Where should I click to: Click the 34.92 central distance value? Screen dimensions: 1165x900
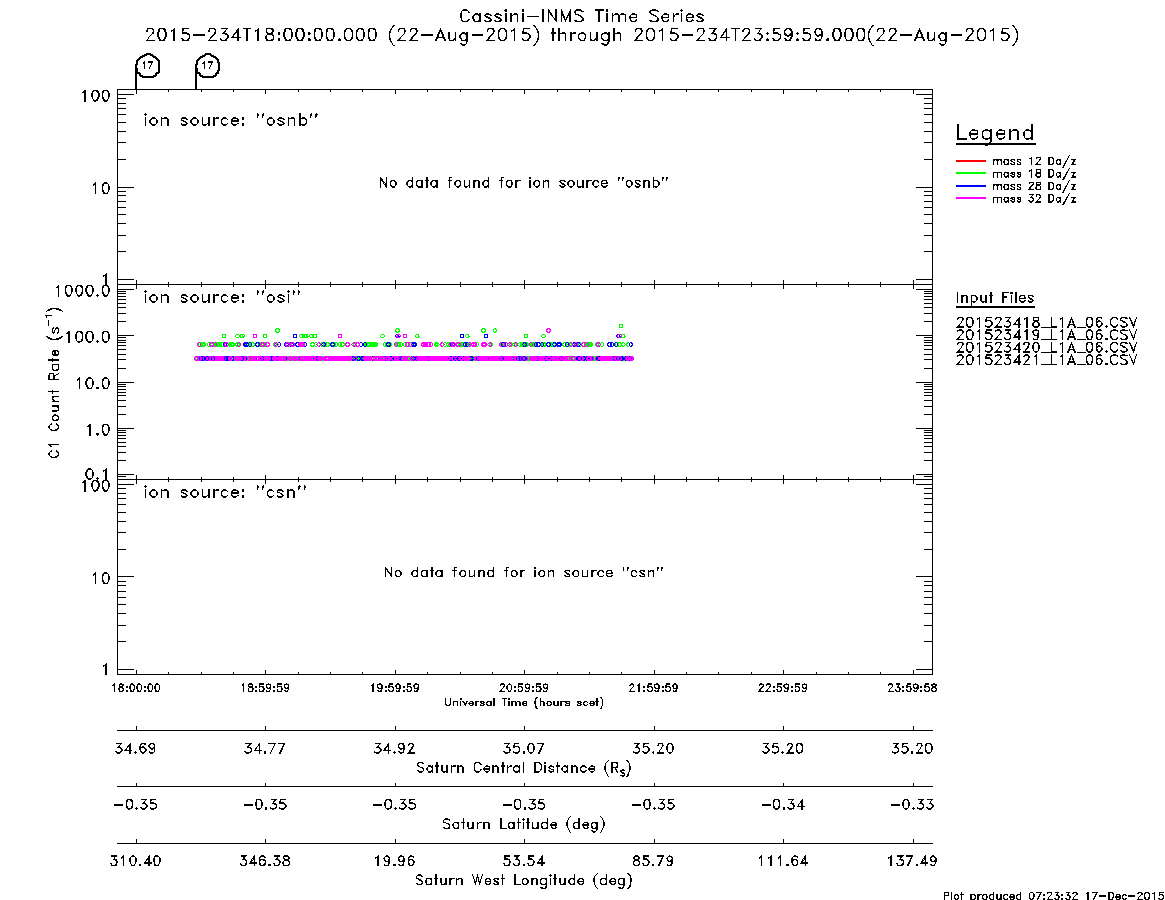click(395, 748)
